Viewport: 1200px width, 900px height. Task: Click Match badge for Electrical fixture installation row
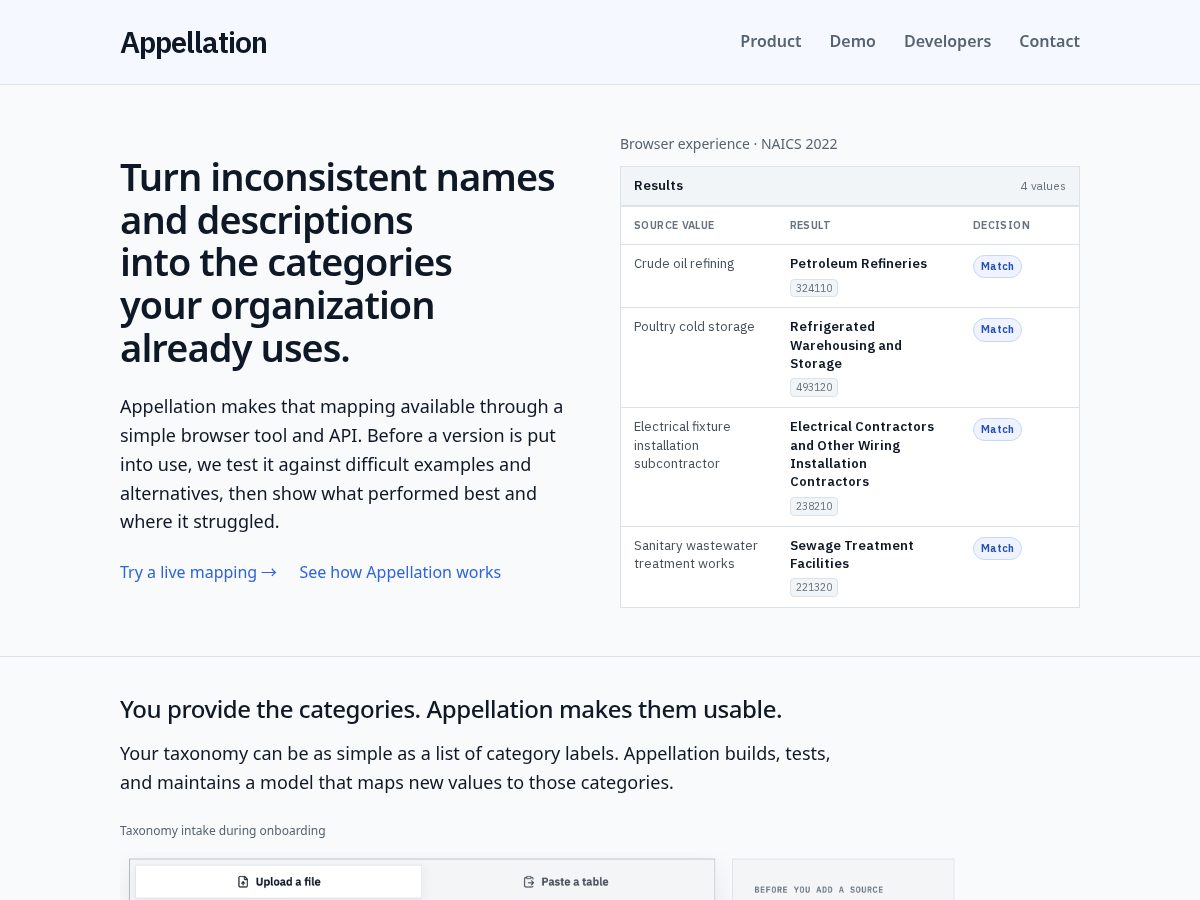[997, 429]
